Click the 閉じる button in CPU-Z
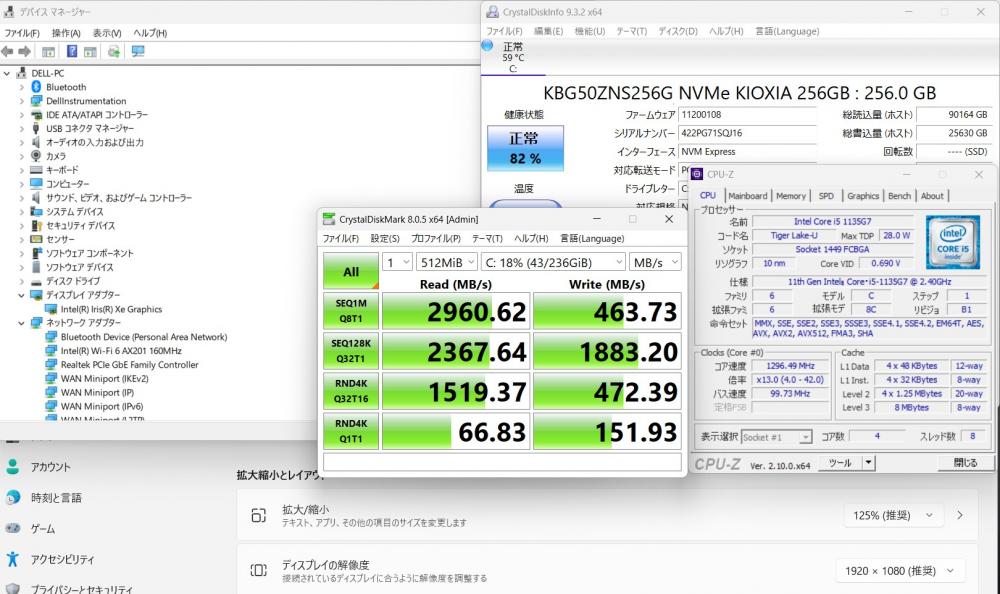Viewport: 1000px width, 594px height. click(x=966, y=463)
